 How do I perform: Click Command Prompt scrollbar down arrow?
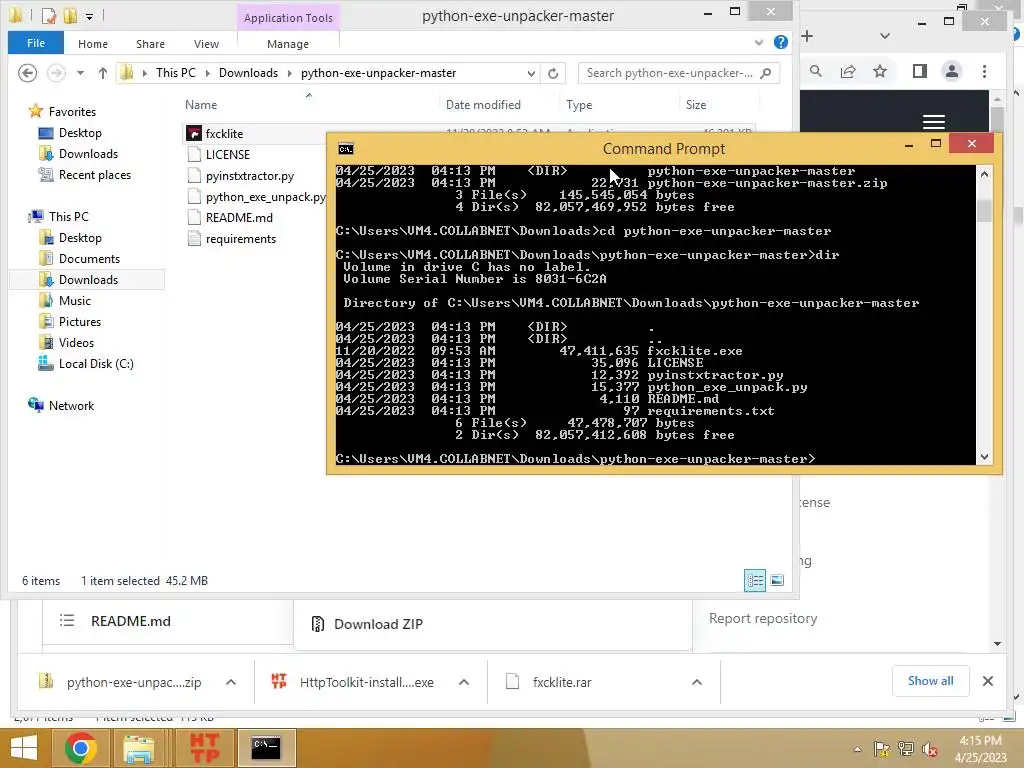984,457
